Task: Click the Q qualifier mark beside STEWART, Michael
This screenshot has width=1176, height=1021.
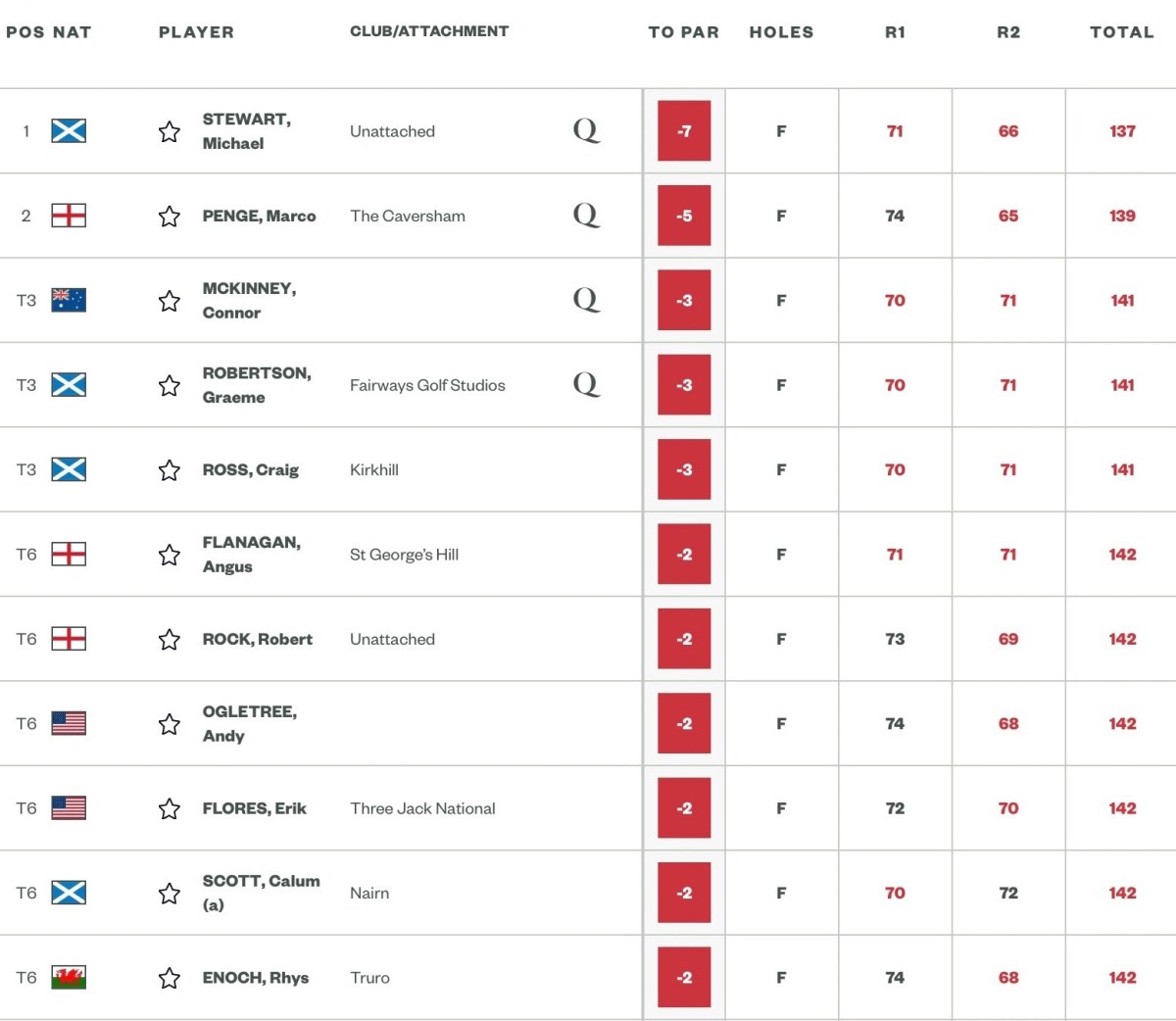Action: (x=587, y=131)
